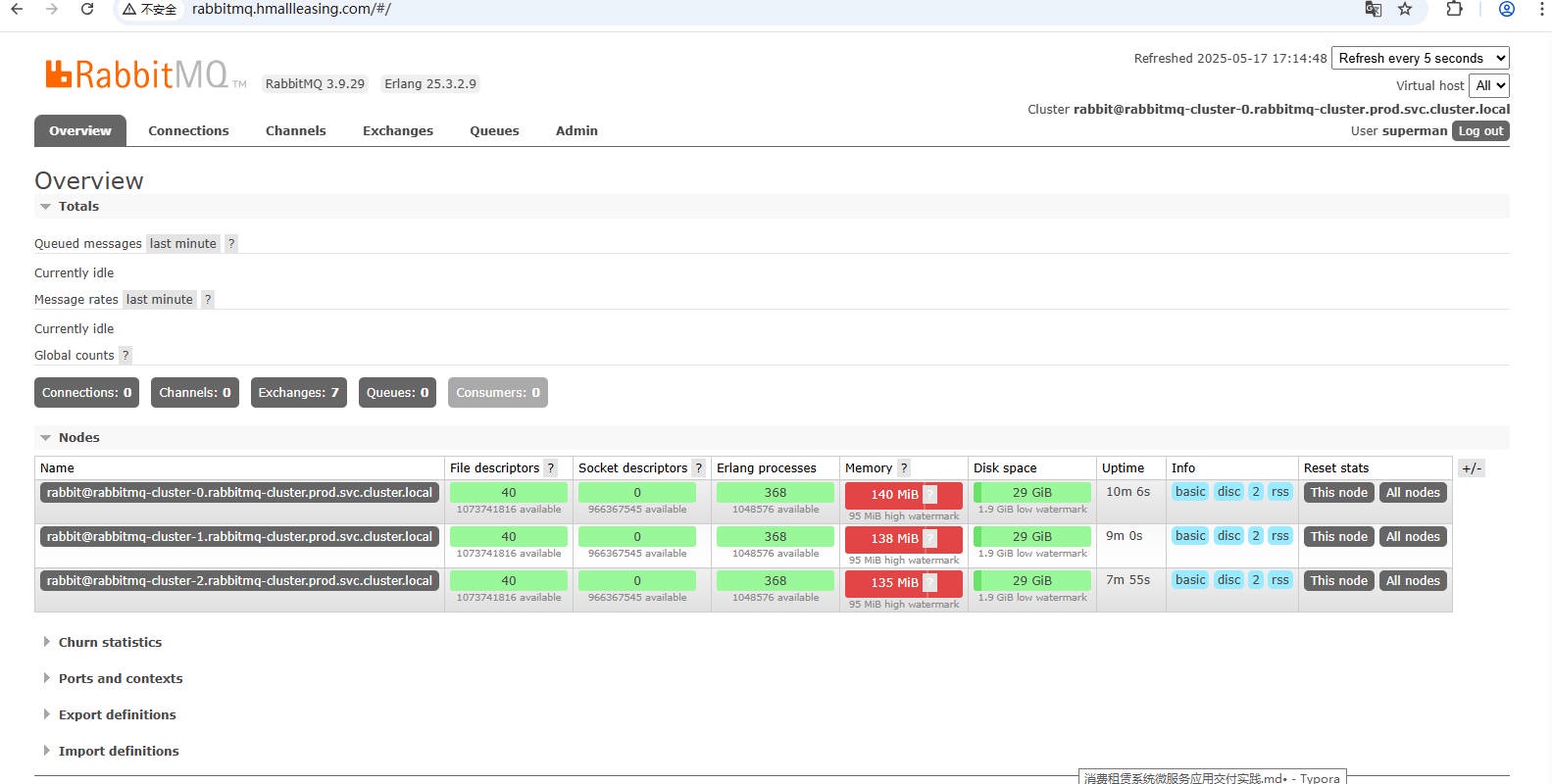The height and width of the screenshot is (784, 1552).
Task: Go to the Exchanges tab
Action: pos(397,131)
